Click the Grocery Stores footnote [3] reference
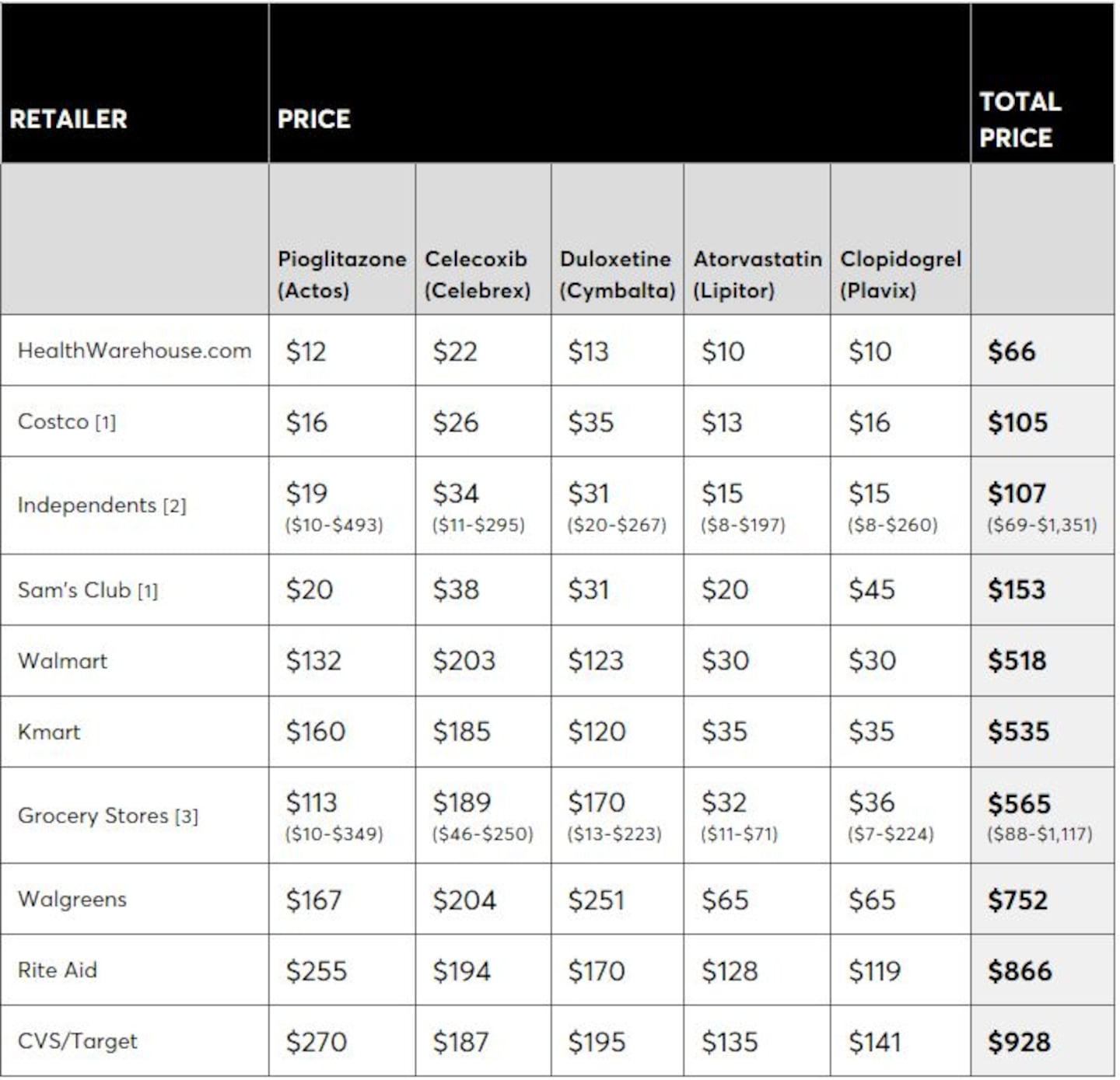1120x1080 pixels. [x=187, y=816]
